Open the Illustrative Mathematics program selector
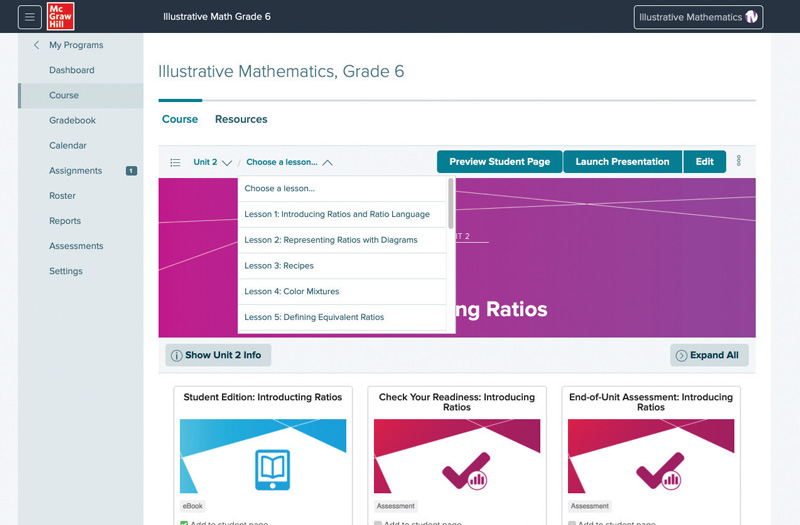 pos(698,17)
